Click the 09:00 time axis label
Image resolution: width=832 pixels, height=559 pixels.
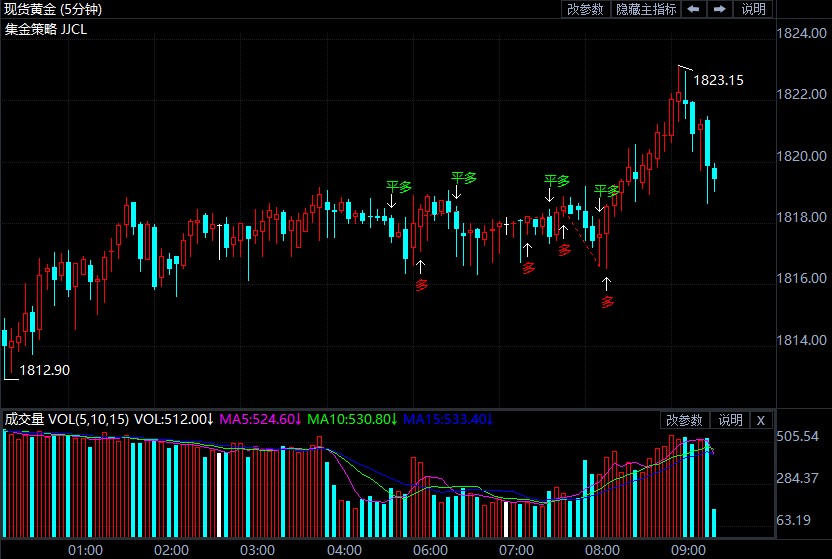689,550
